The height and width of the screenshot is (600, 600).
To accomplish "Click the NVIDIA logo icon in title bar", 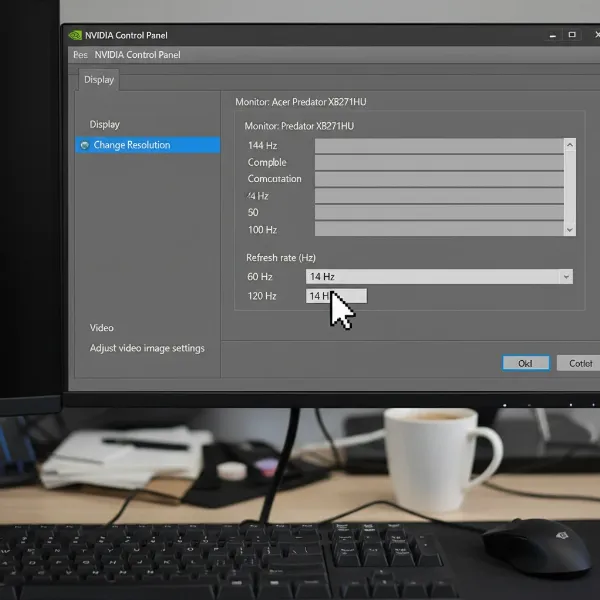I will [75, 35].
